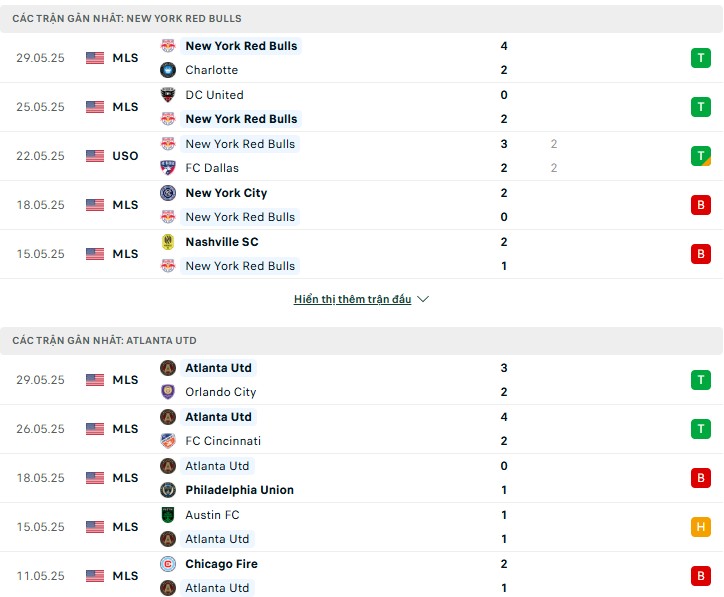
Task: Click orange H badge for Austin FC match
Action: point(700,526)
